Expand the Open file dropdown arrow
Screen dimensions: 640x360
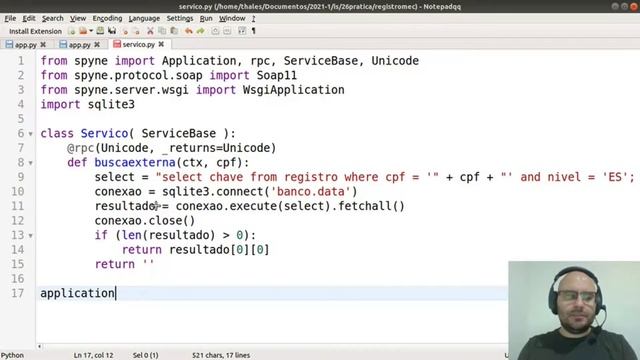click(91, 31)
